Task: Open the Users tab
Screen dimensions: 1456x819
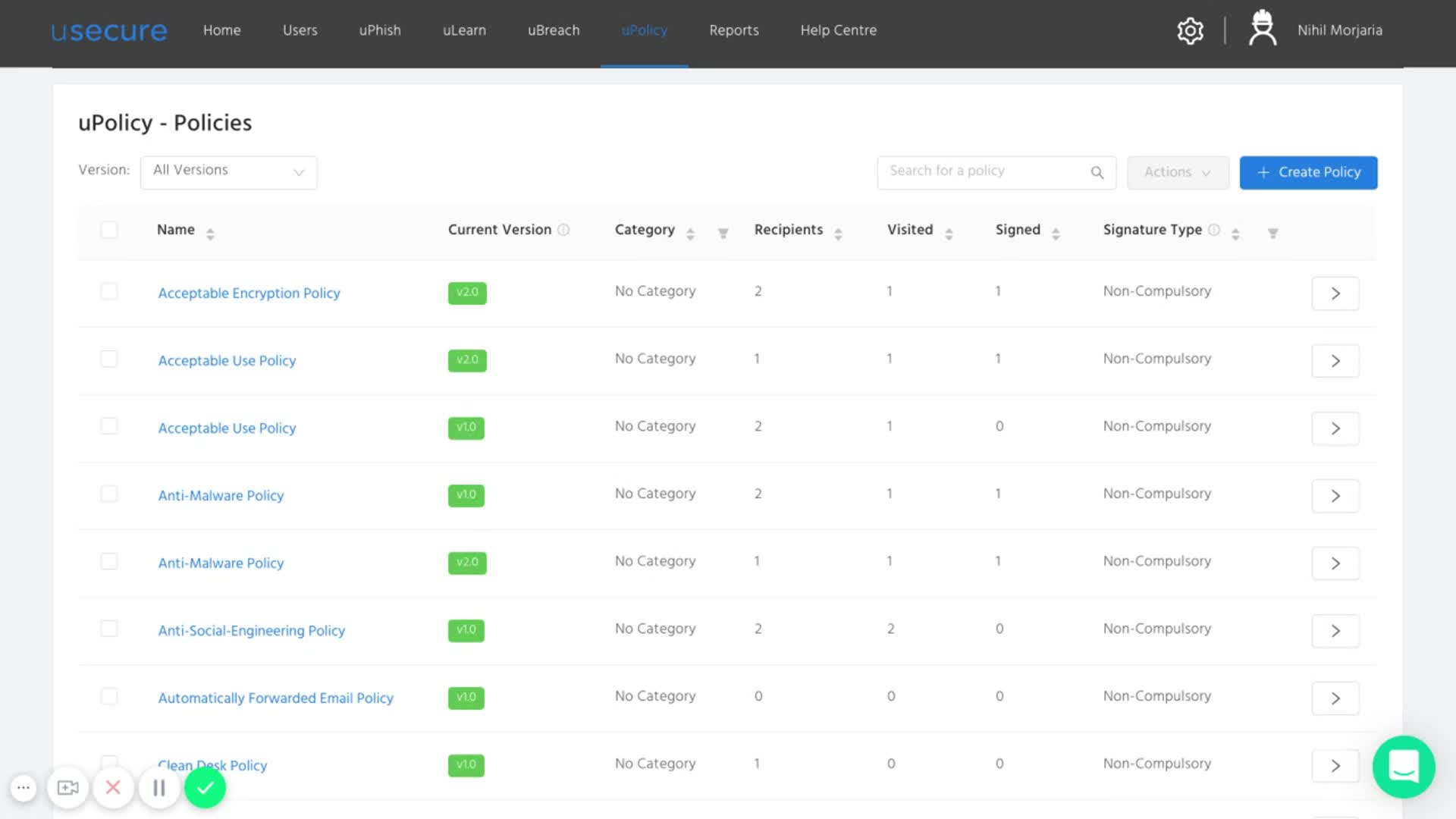Action: click(x=300, y=30)
